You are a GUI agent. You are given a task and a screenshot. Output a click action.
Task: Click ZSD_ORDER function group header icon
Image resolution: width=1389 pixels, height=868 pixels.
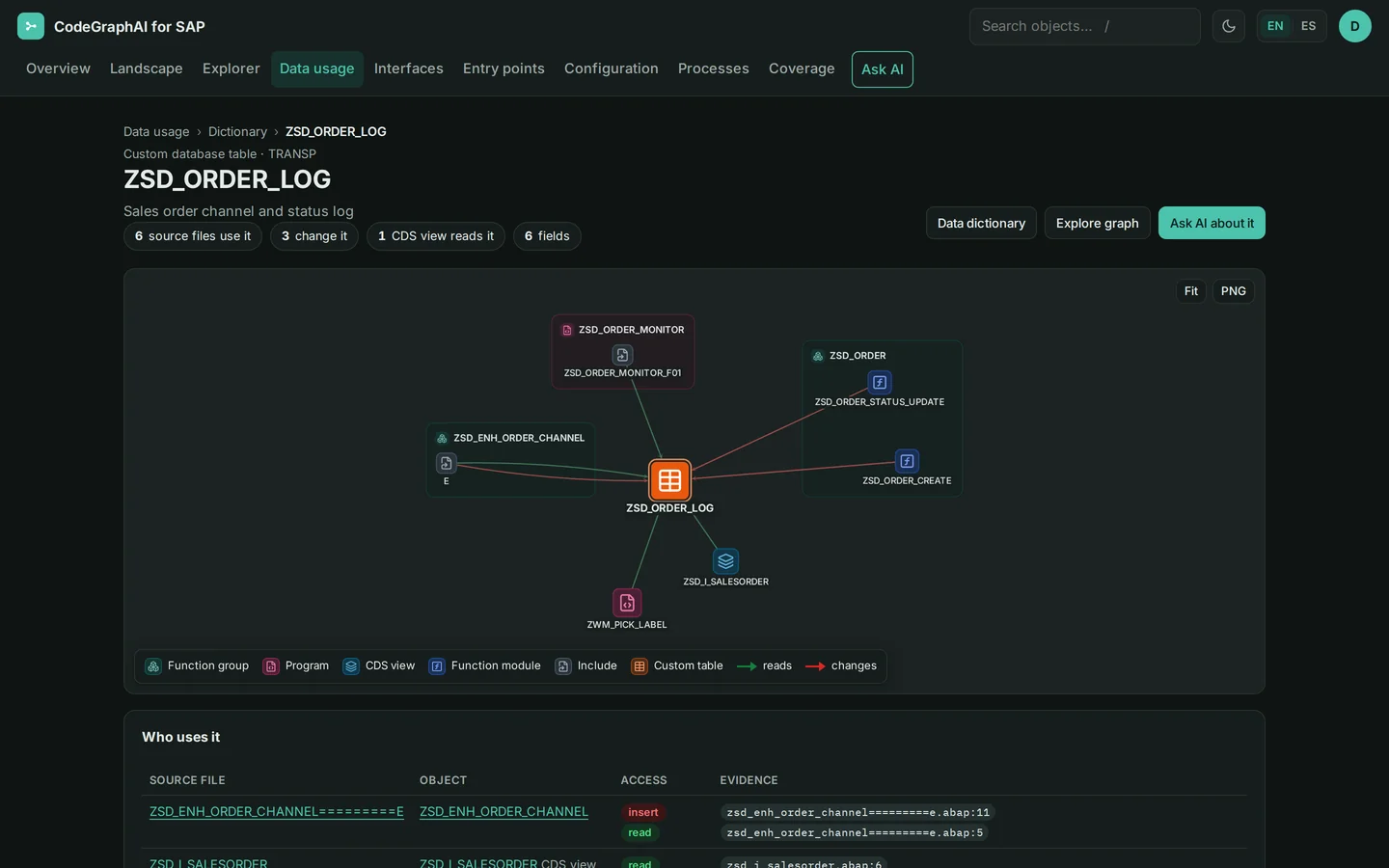tap(818, 356)
